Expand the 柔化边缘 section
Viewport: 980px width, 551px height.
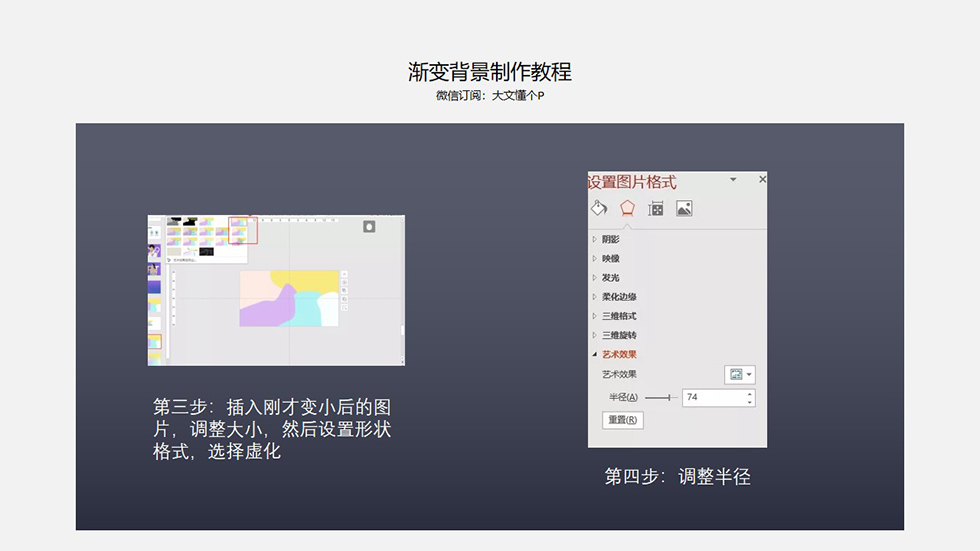pos(618,297)
